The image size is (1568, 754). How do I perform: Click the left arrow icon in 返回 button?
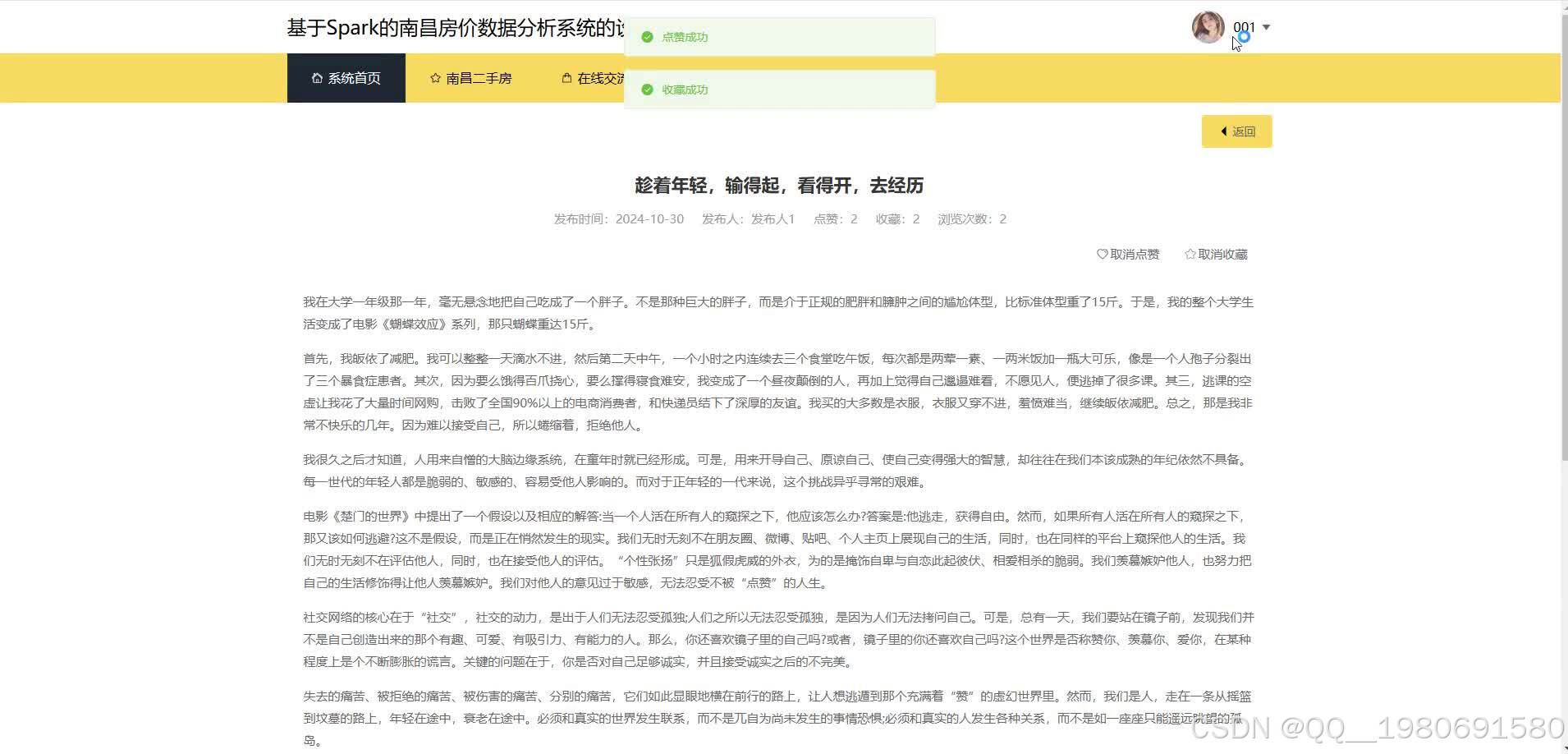tap(1223, 131)
